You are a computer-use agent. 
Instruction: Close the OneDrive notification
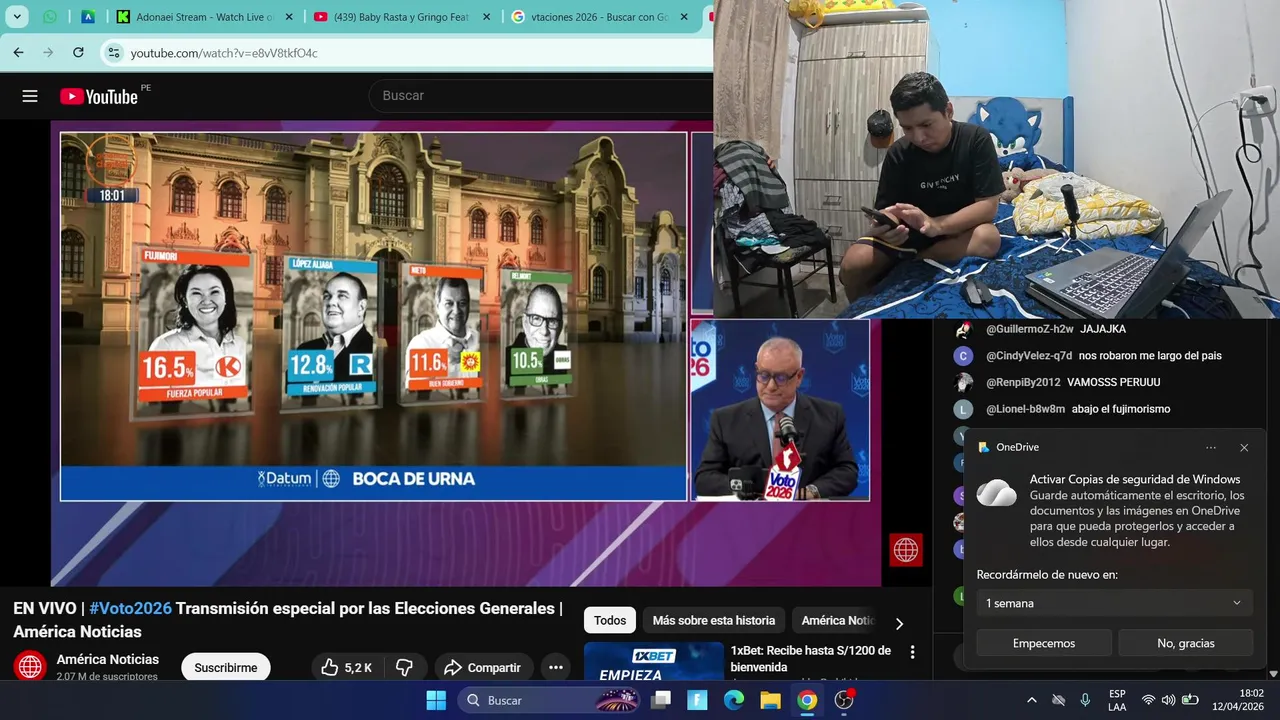click(x=1244, y=448)
